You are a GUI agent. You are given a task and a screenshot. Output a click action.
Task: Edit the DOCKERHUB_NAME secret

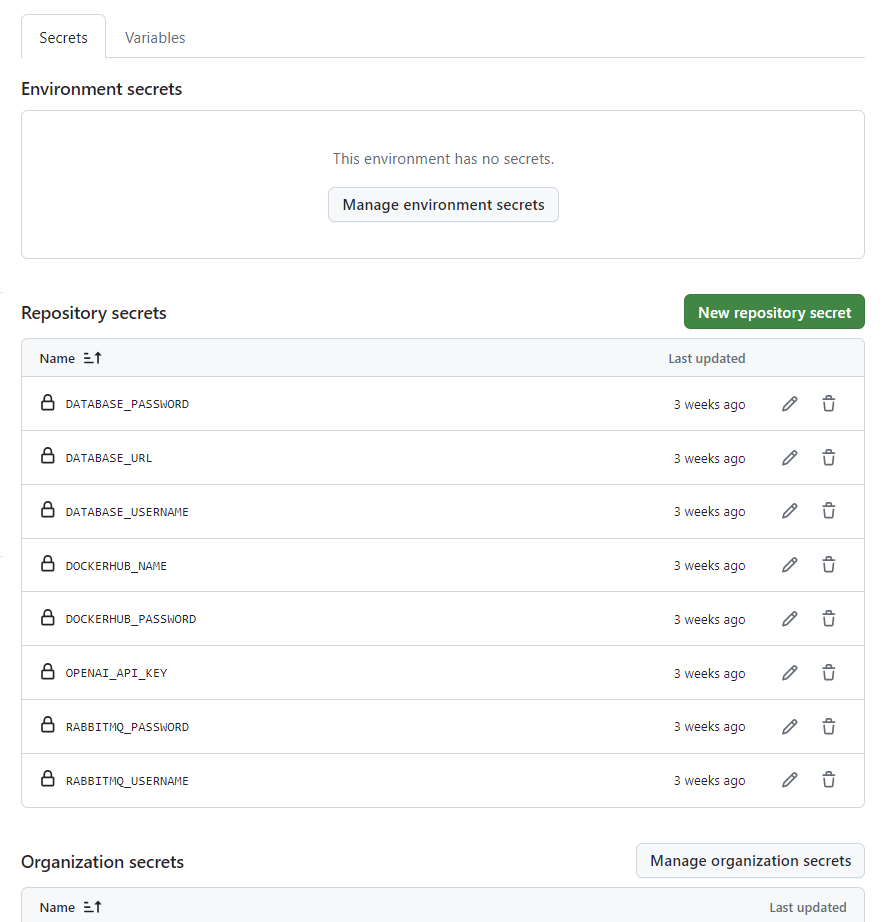click(x=790, y=565)
